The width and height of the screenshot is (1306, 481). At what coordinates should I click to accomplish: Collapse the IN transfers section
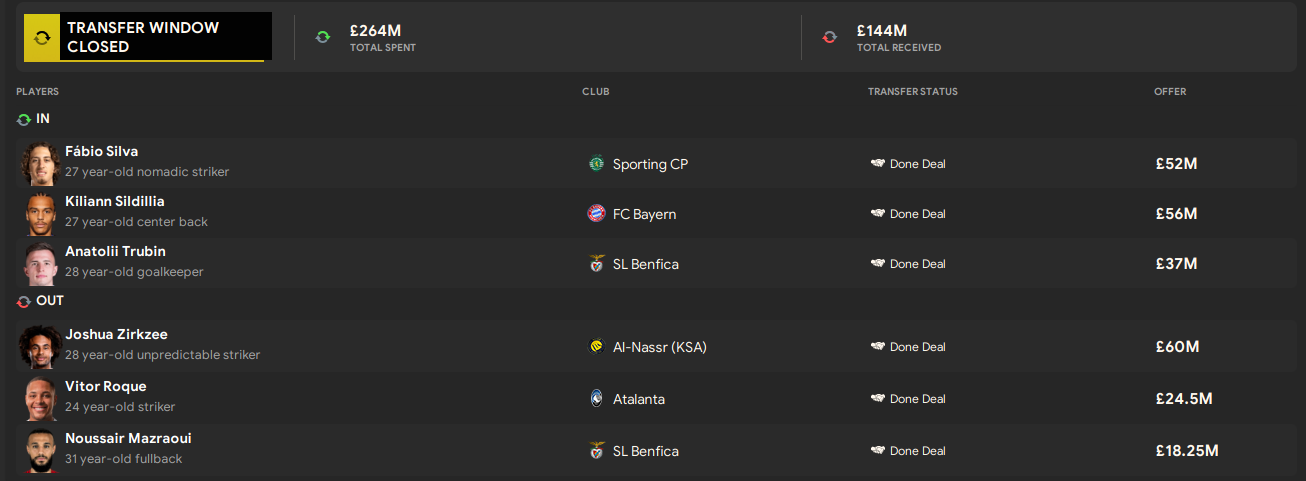point(24,119)
